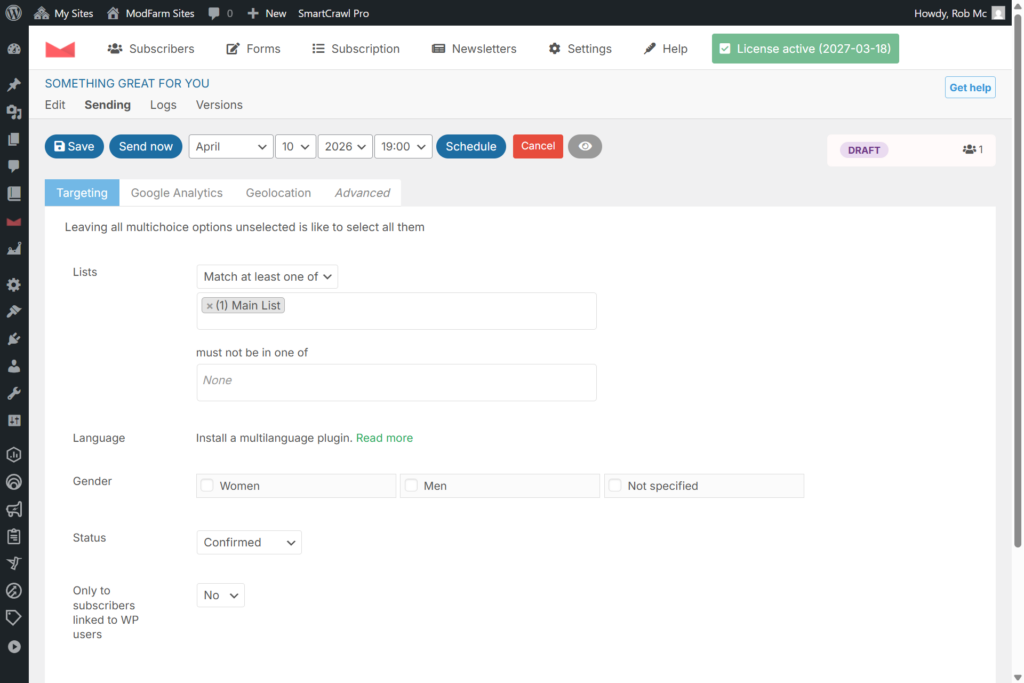Click the Settings gear icon in left sidebar

click(14, 285)
